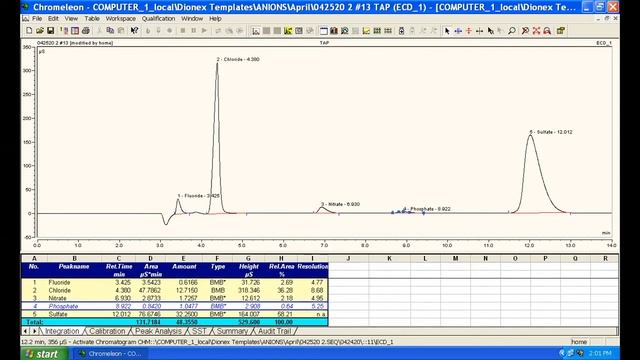Switch to the Peak Analysis tab
Image resolution: width=640 pixels, height=360 pixels.
point(158,331)
